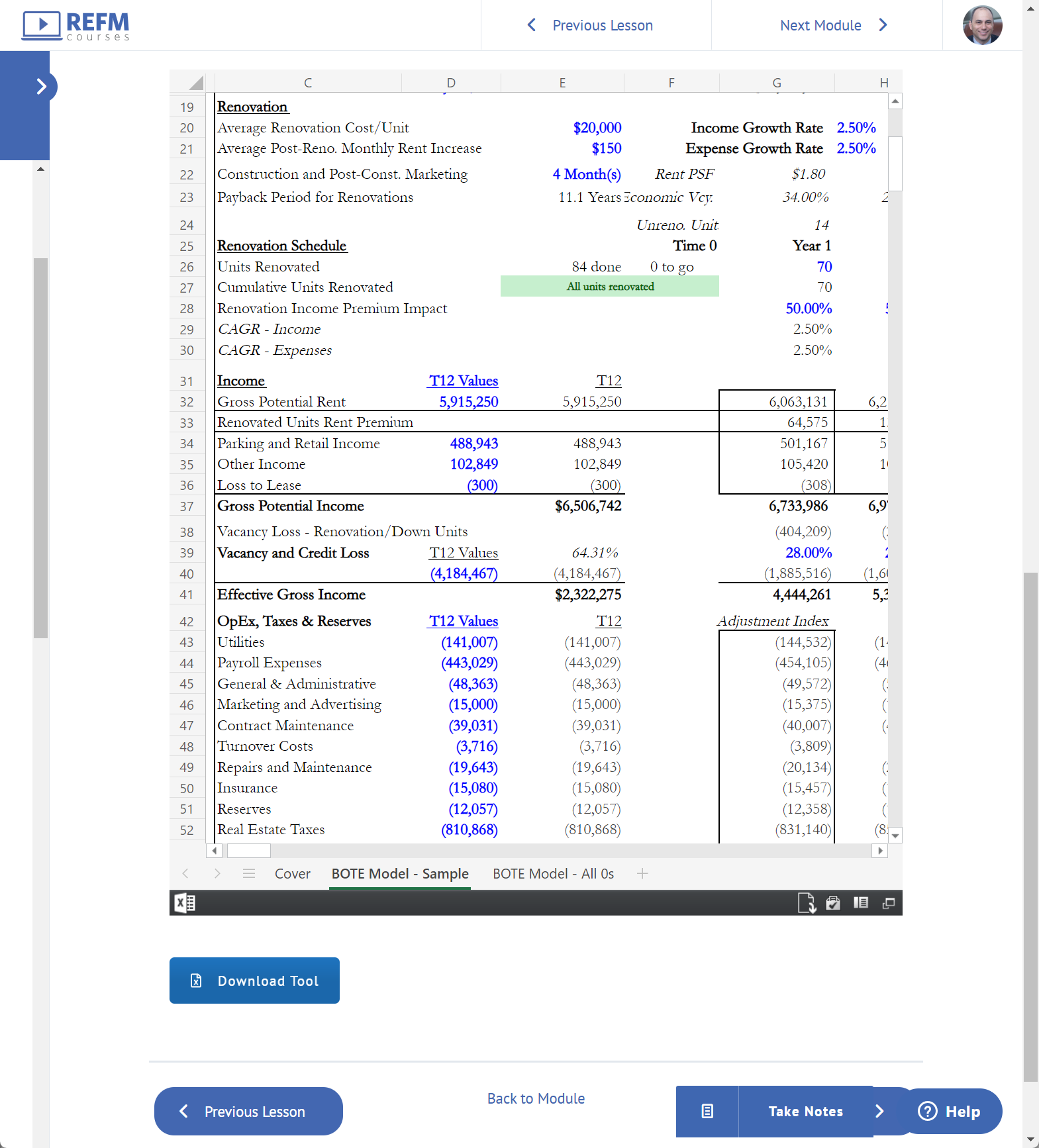Click the T12 Values link in OpEx row
1039x1148 pixels.
[464, 621]
